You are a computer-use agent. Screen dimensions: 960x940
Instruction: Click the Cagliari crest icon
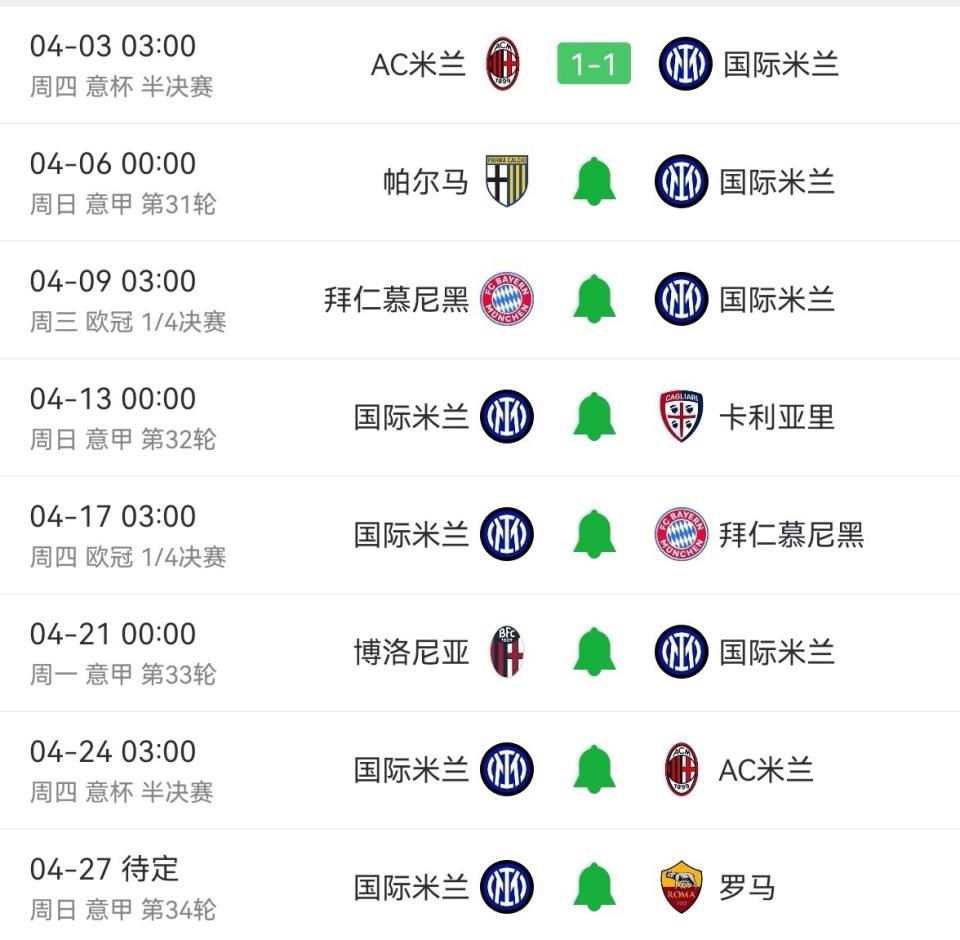coord(681,416)
